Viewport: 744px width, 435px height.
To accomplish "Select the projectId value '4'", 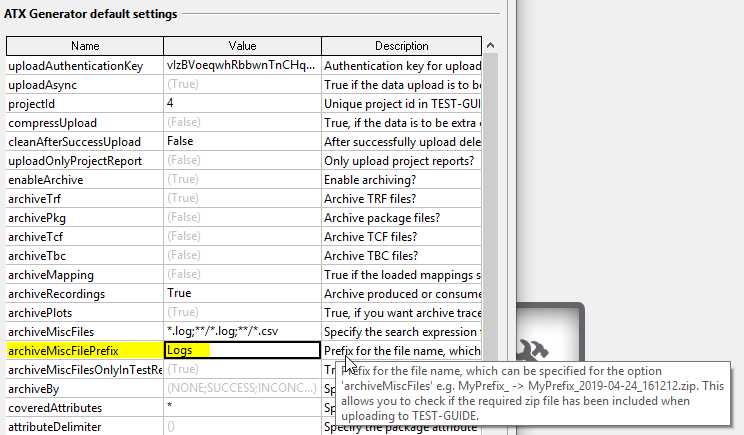I will pyautogui.click(x=242, y=103).
